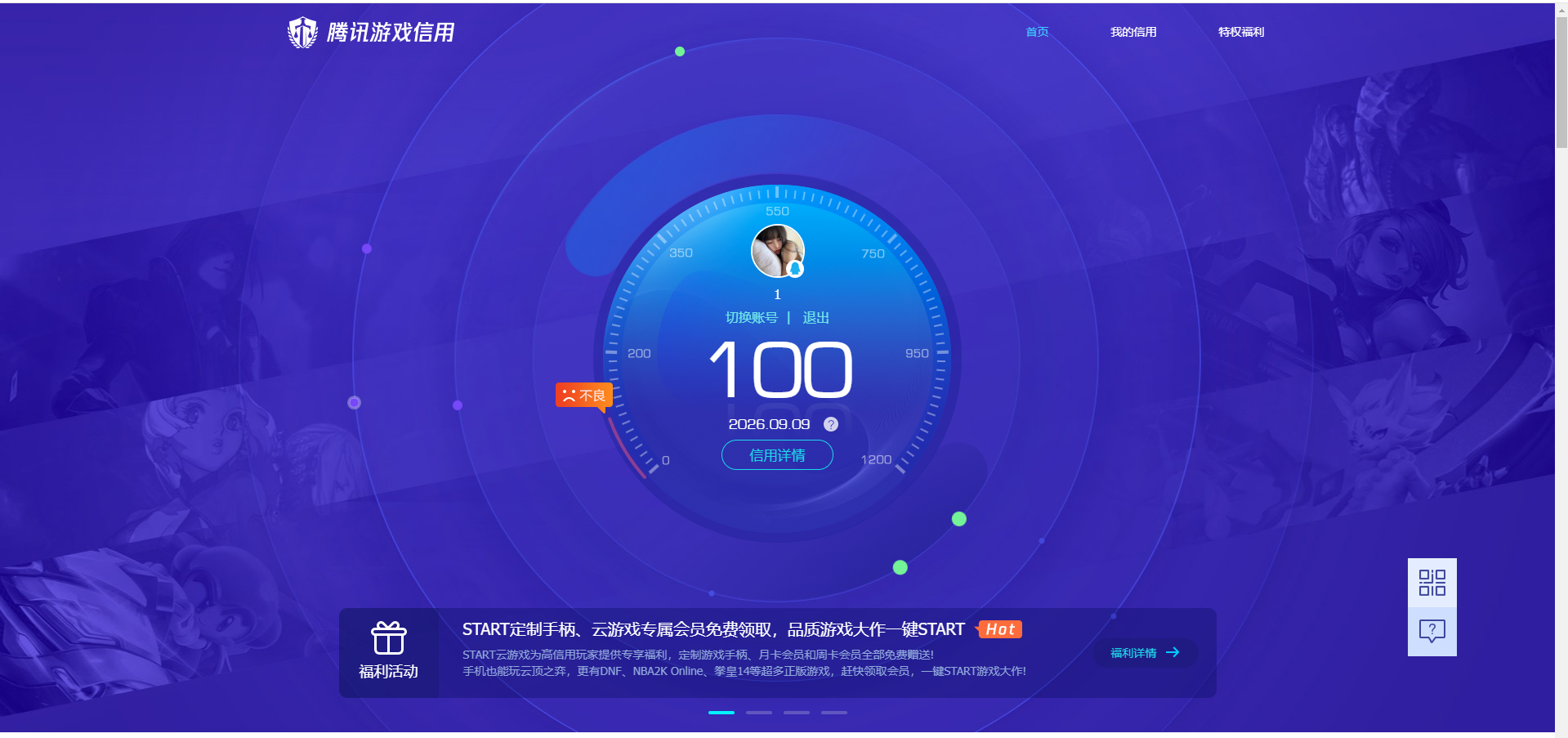Viewport: 1568px width, 738px height.
Task: Open 特权福利 in the top navigation
Action: (1241, 32)
